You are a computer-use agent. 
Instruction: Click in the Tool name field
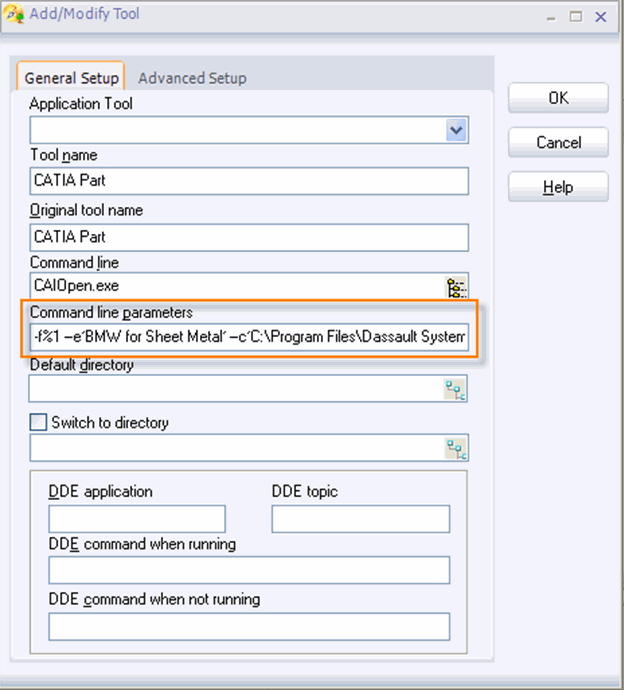[x=248, y=181]
